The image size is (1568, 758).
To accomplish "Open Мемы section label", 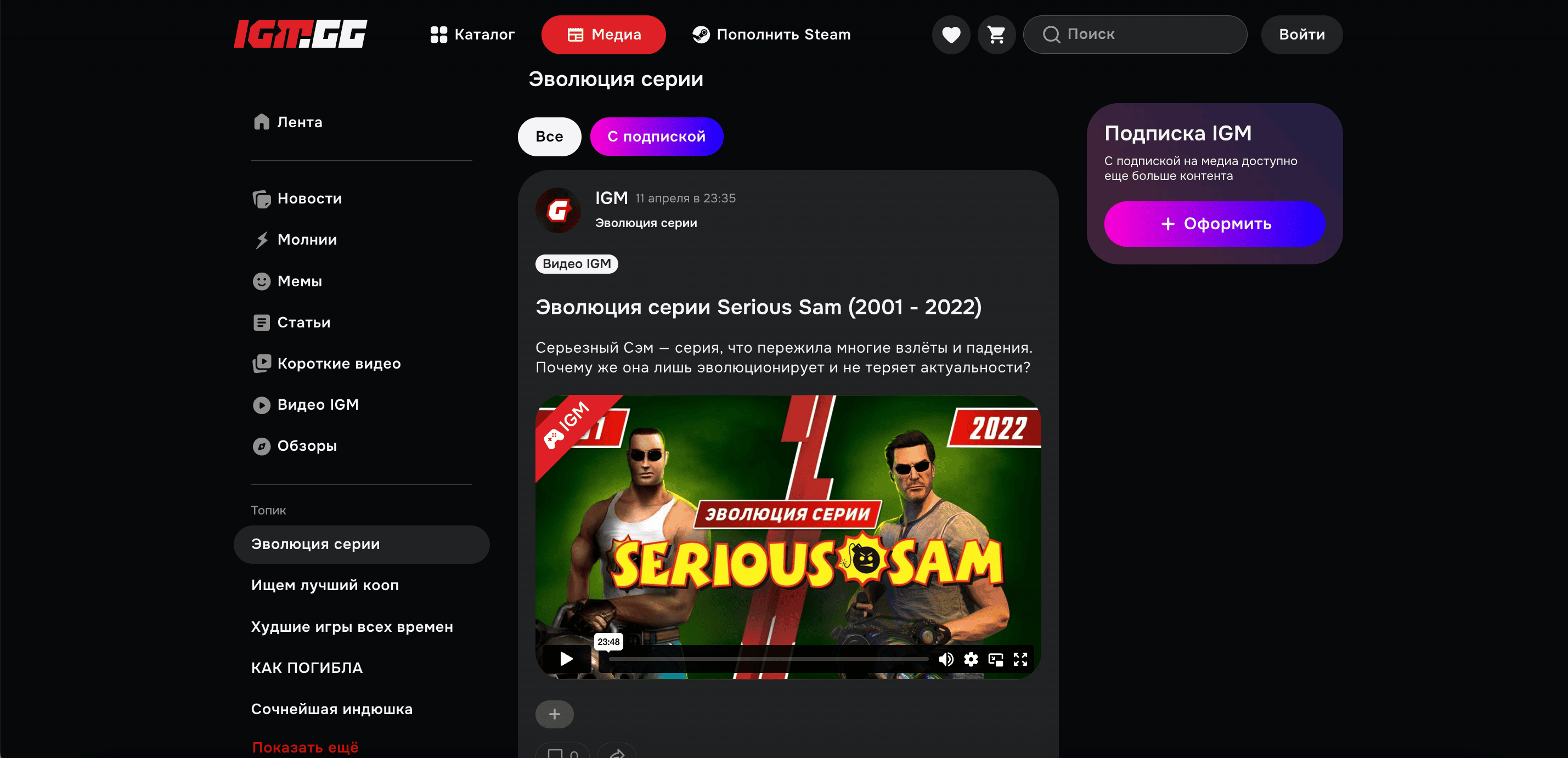I will (300, 282).
